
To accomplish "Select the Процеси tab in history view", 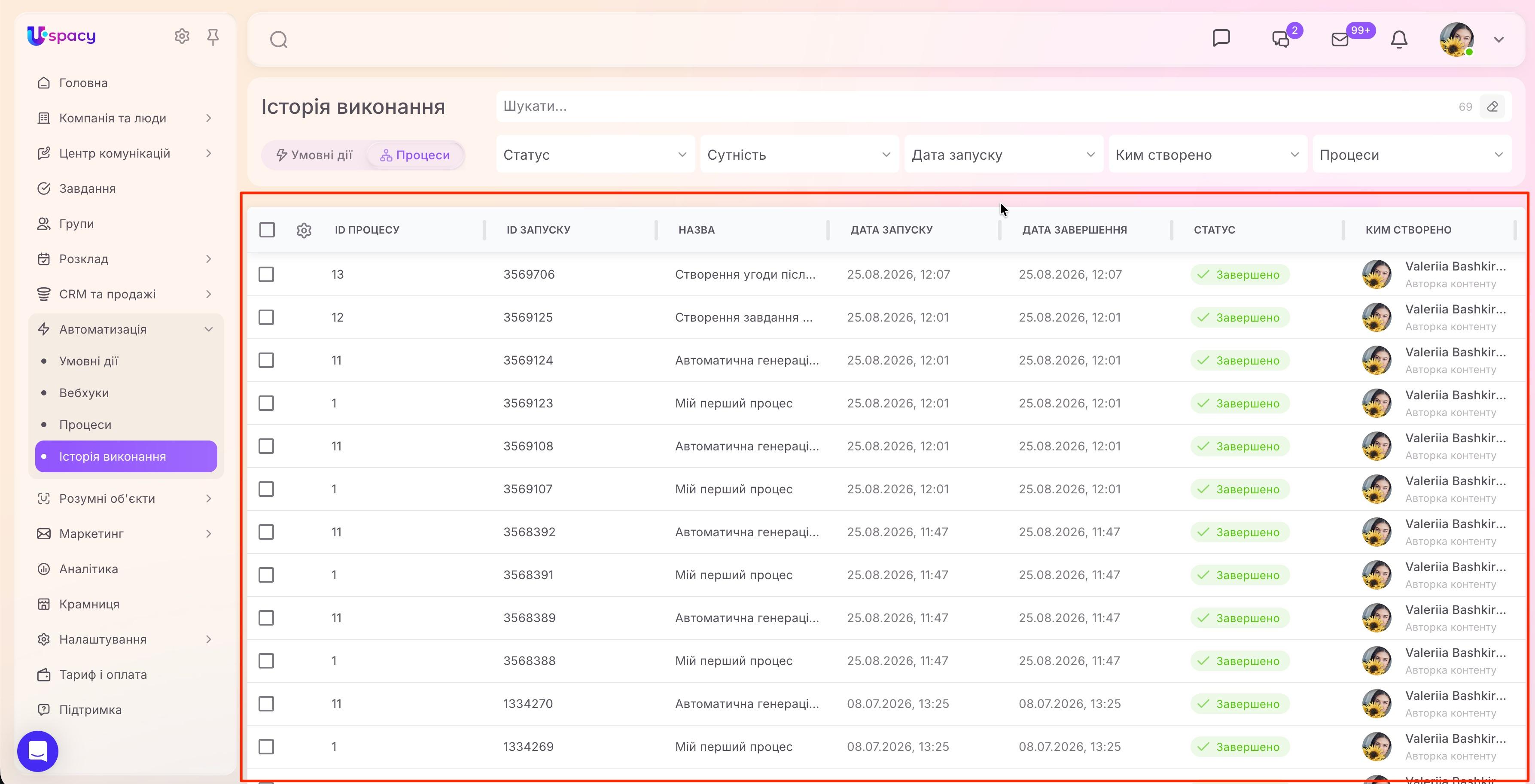I will point(415,155).
